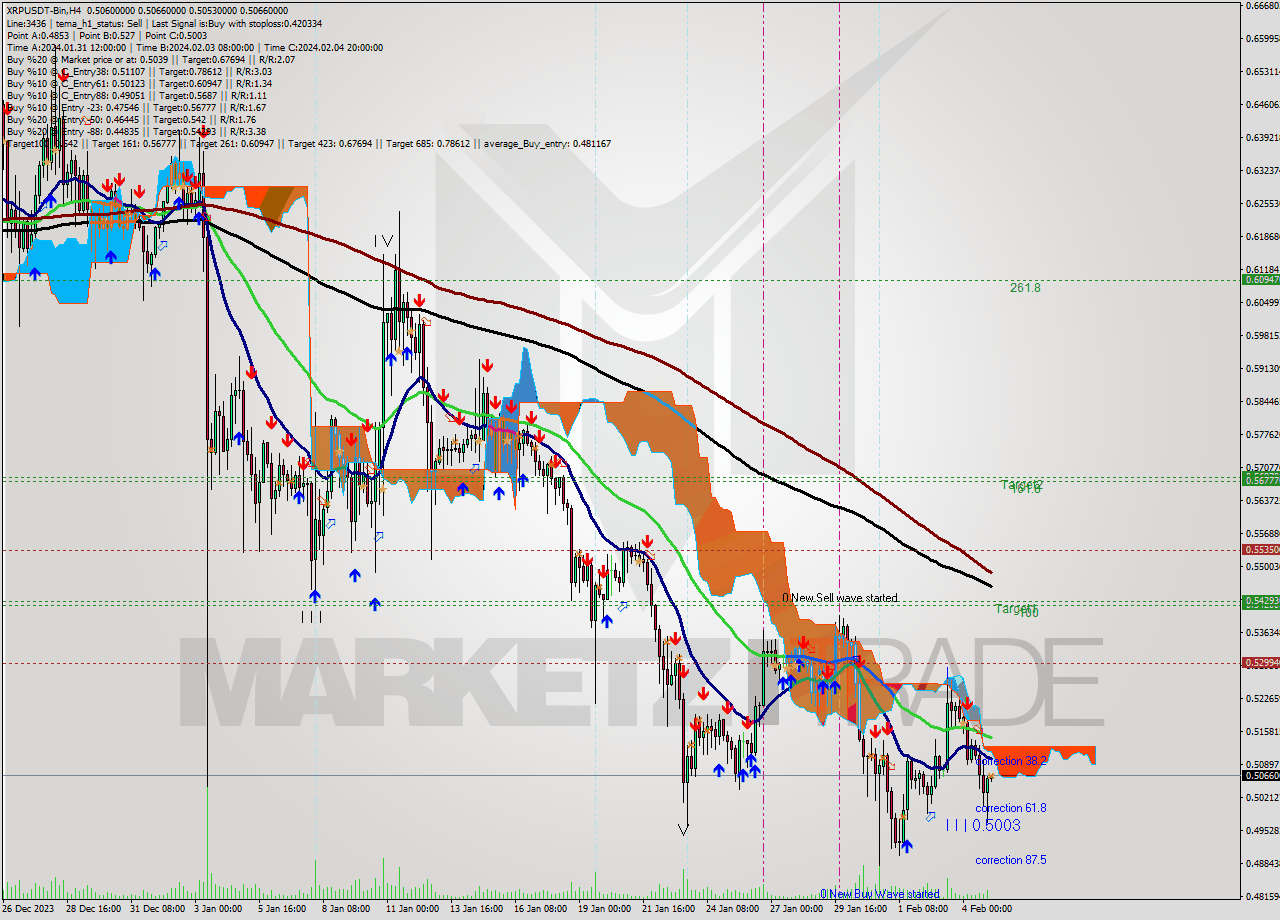Click the '0 New Sell wave started' label
This screenshot has width=1280, height=920.
[840, 598]
